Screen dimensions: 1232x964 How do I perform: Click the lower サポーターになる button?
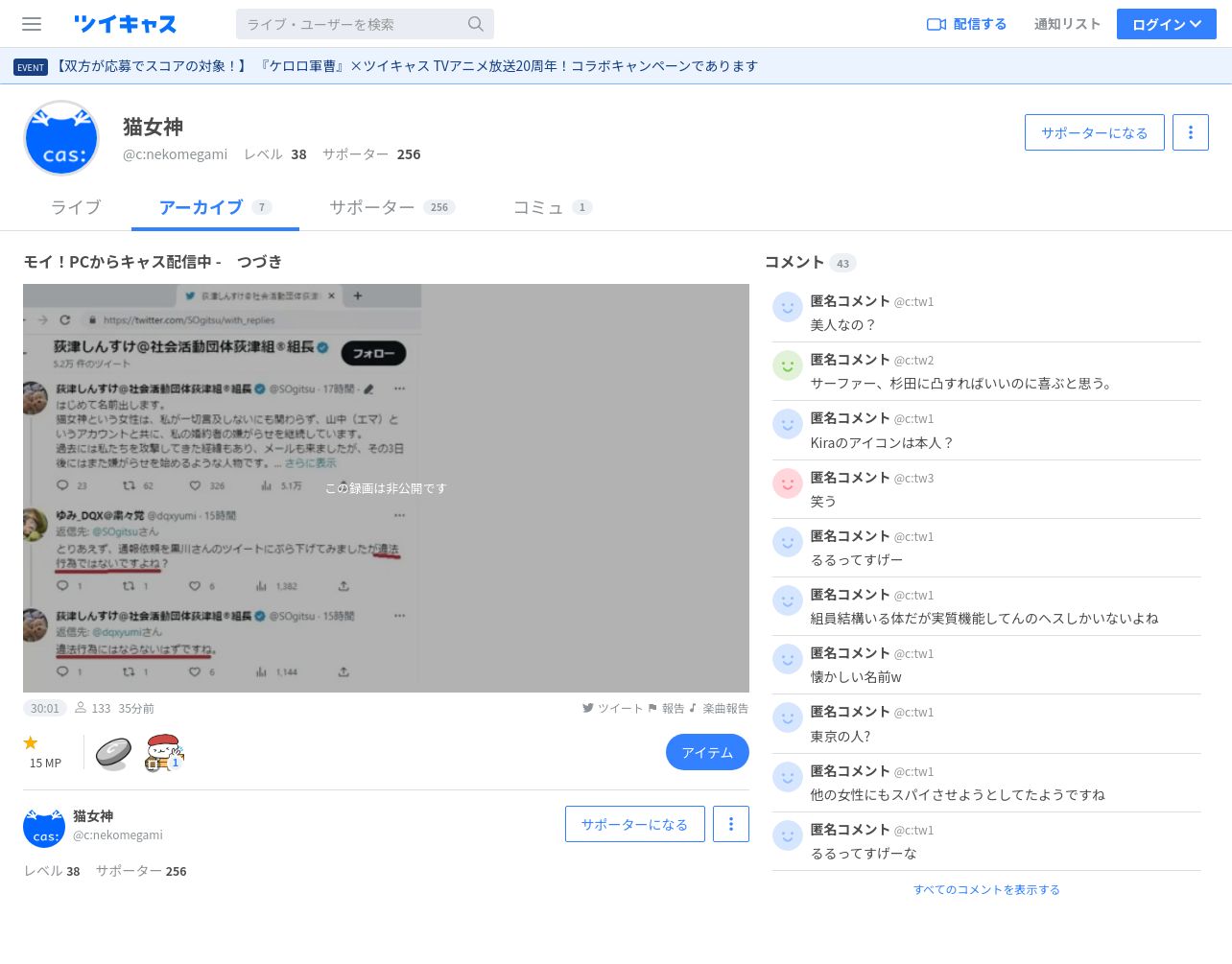[x=634, y=824]
